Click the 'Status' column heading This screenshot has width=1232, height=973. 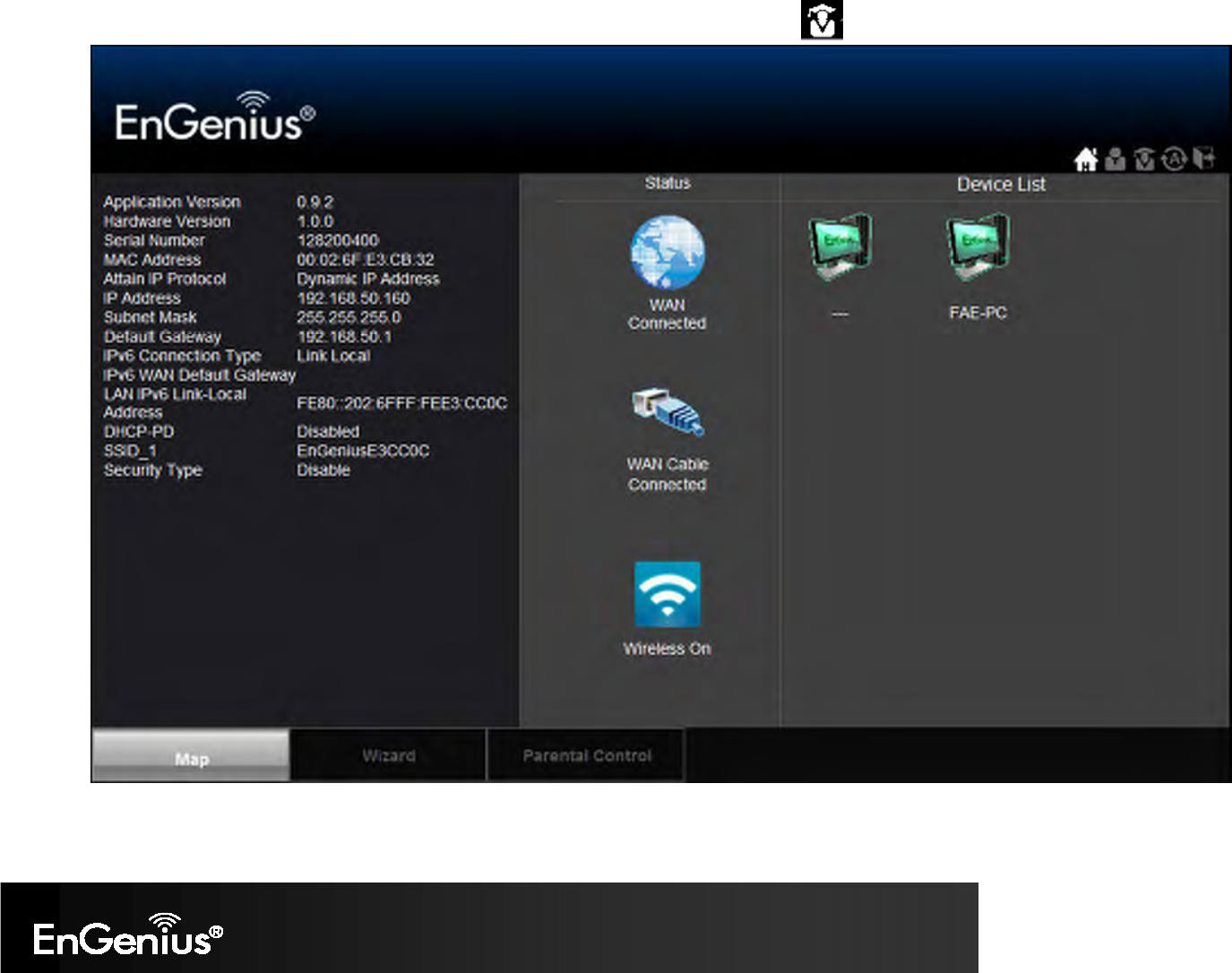(x=668, y=183)
